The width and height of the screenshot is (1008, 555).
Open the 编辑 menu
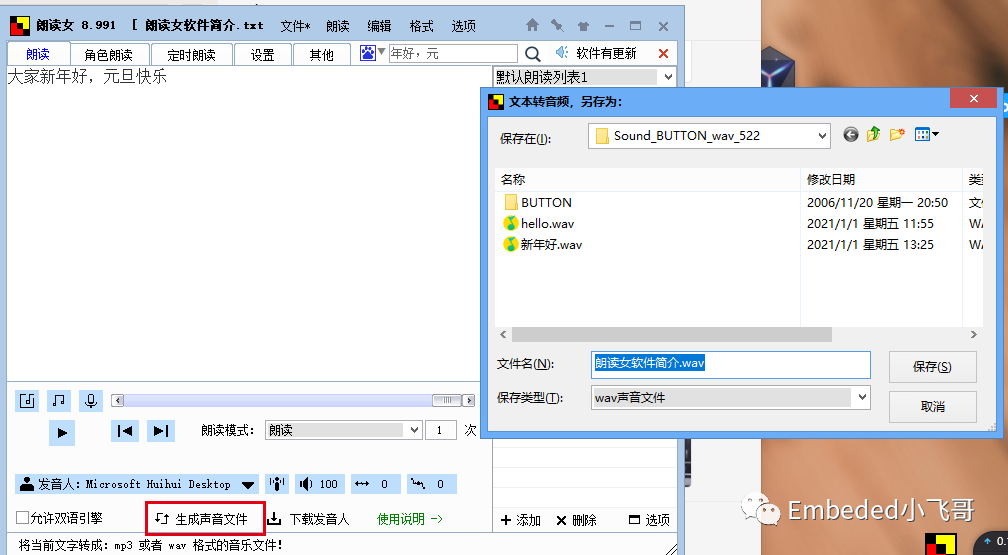tap(379, 26)
